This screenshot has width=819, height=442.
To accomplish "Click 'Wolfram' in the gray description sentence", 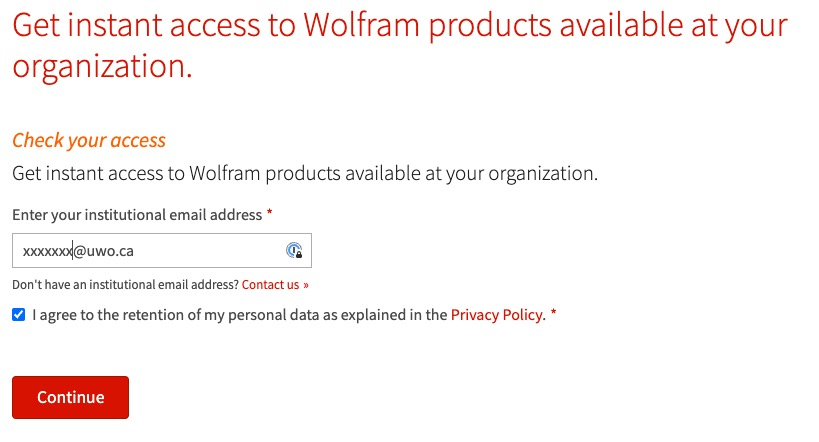I will (225, 173).
